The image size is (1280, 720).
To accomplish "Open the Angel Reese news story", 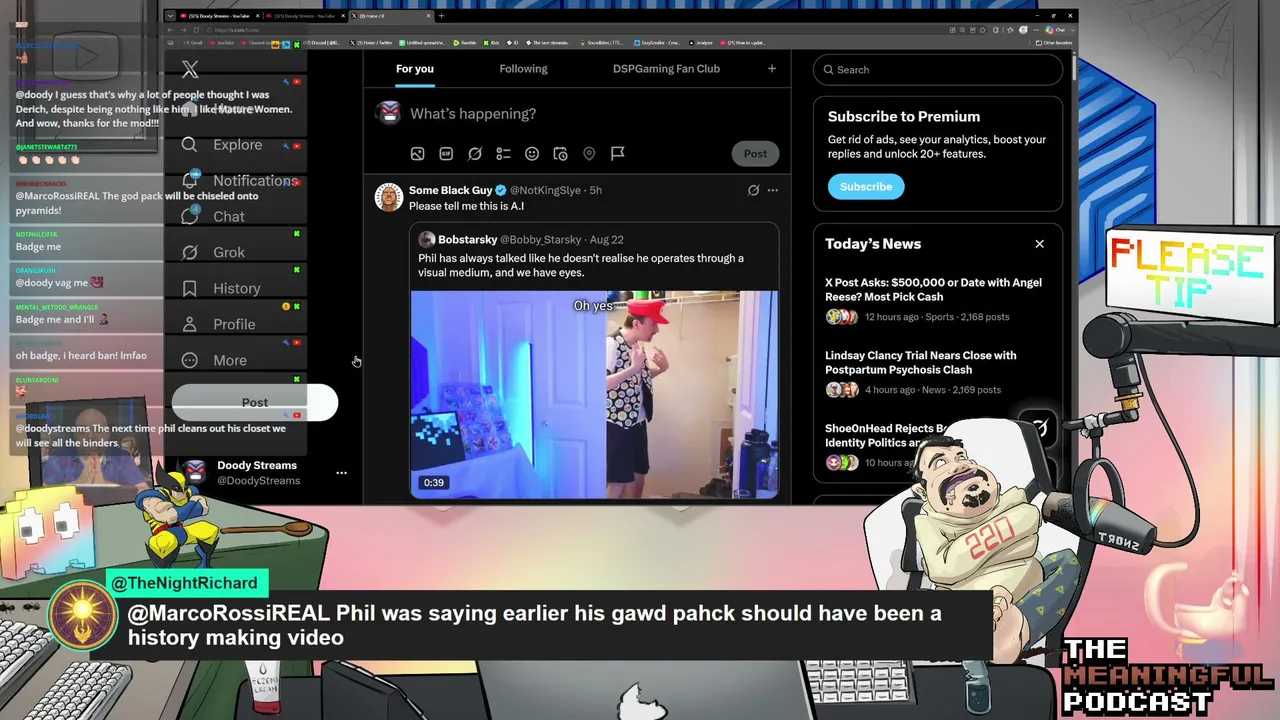I will point(933,299).
